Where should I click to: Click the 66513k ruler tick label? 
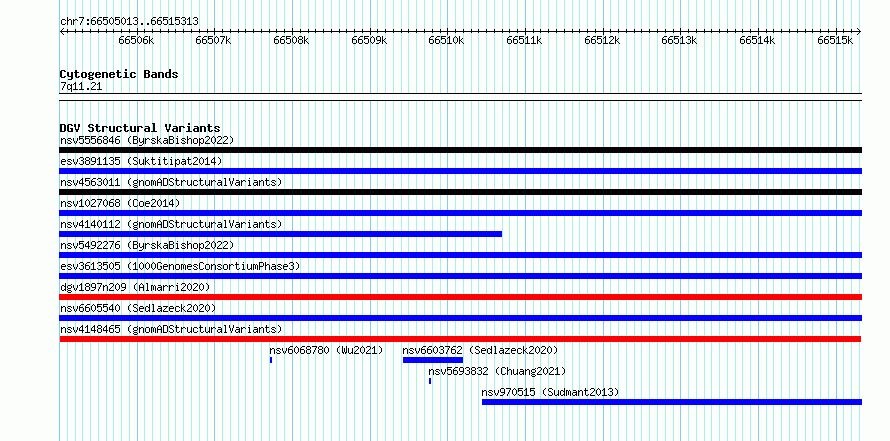680,40
